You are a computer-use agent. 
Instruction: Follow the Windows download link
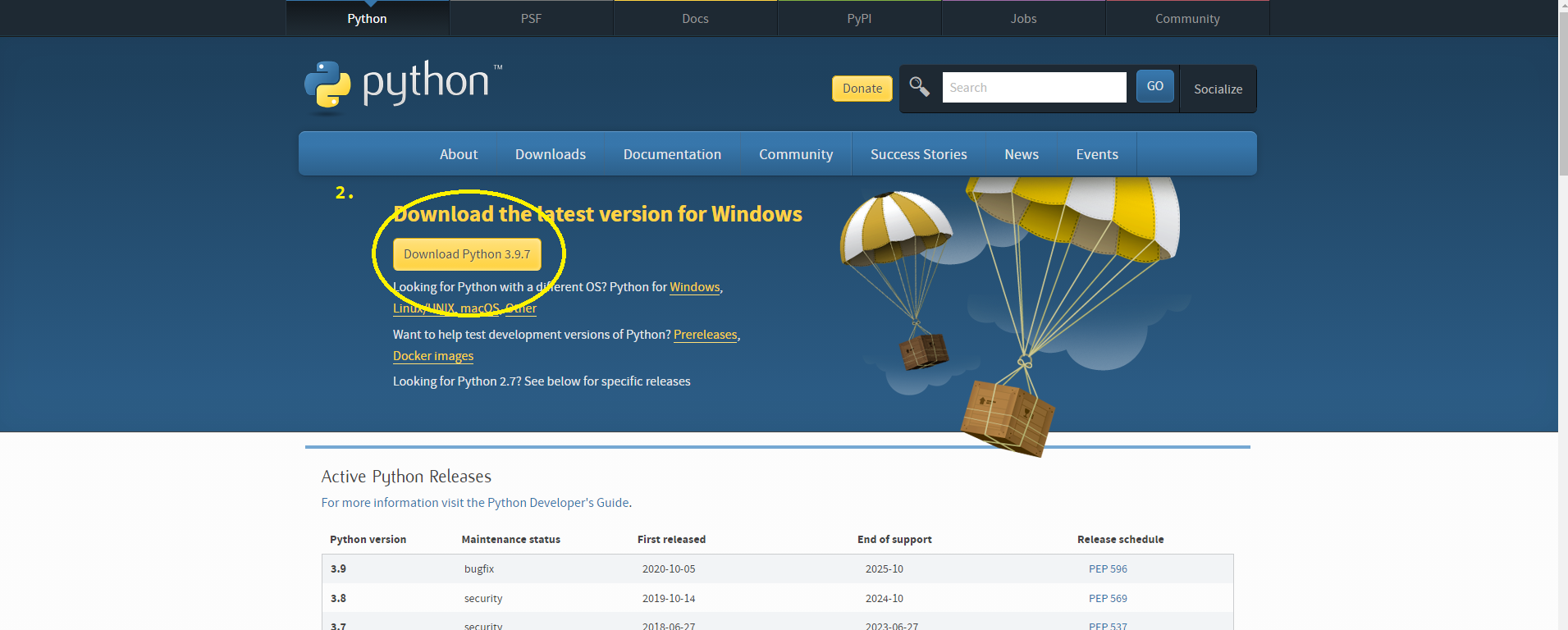point(695,287)
